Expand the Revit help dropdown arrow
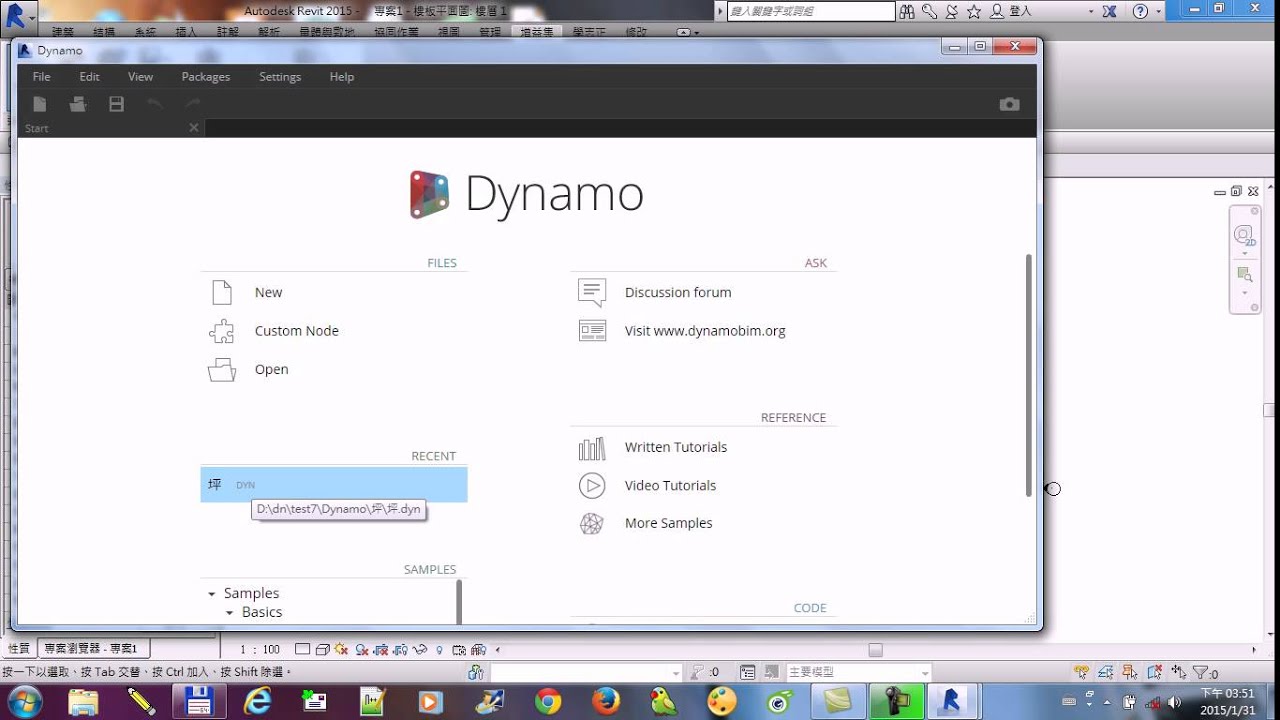1280x720 pixels. tap(1160, 12)
